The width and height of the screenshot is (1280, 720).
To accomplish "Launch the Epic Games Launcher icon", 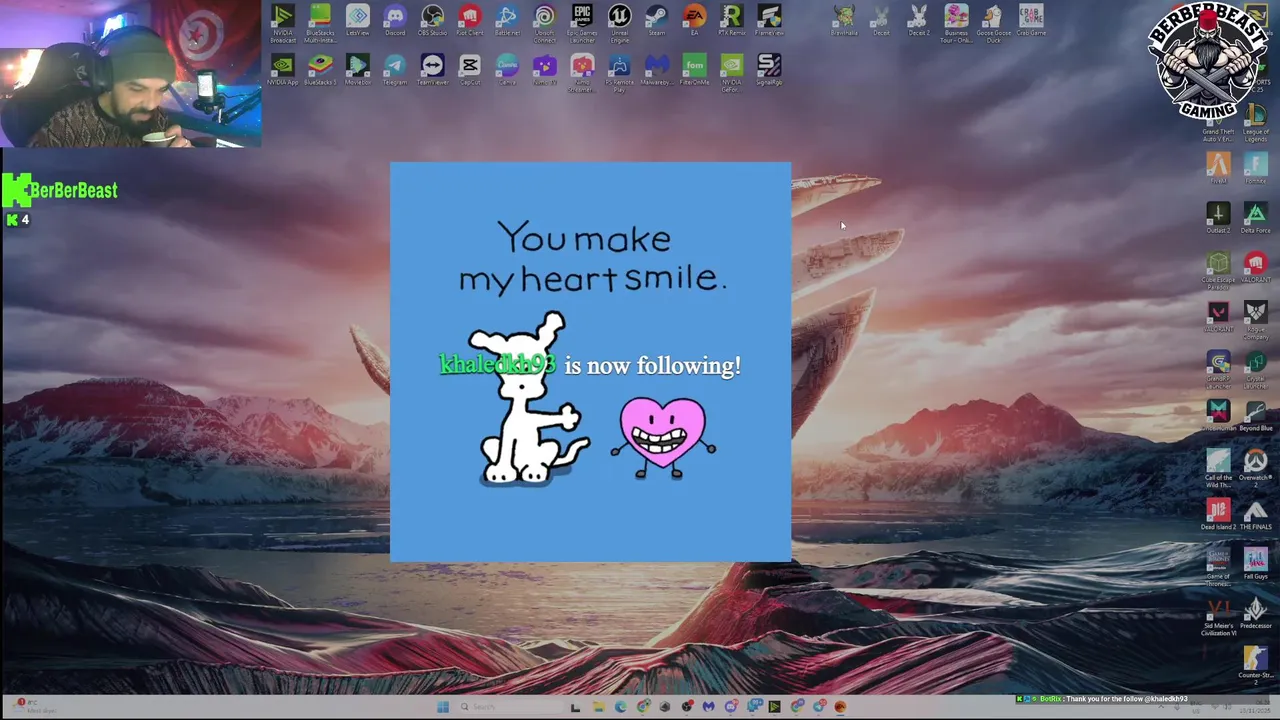I will point(582,24).
